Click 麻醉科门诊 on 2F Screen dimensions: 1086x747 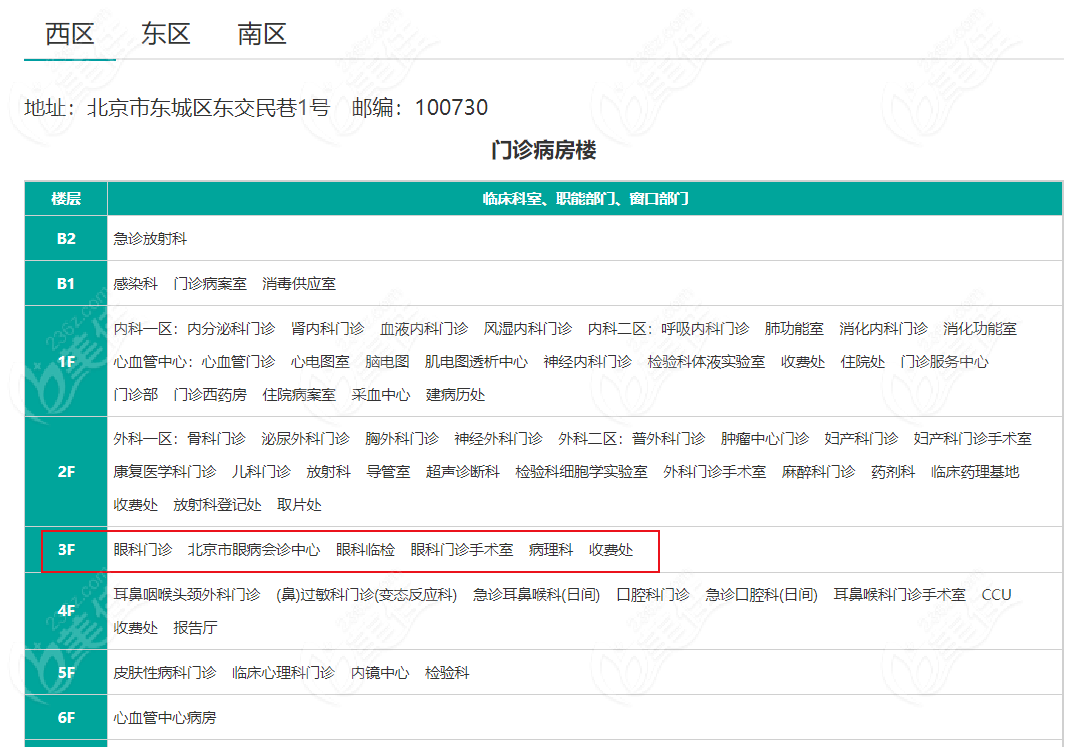(x=819, y=472)
